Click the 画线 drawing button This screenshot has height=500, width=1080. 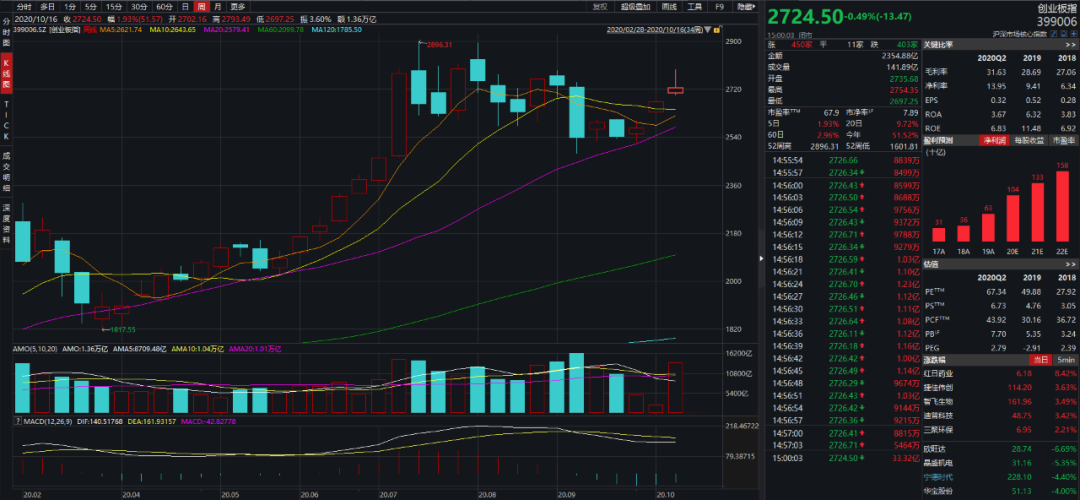[x=669, y=6]
